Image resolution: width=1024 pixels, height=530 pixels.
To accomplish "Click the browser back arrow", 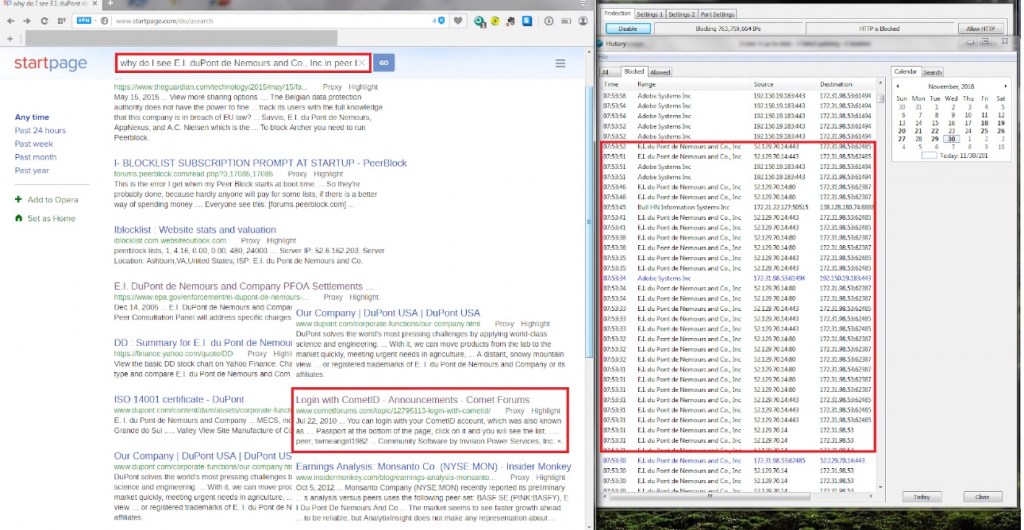I will 10,20.
